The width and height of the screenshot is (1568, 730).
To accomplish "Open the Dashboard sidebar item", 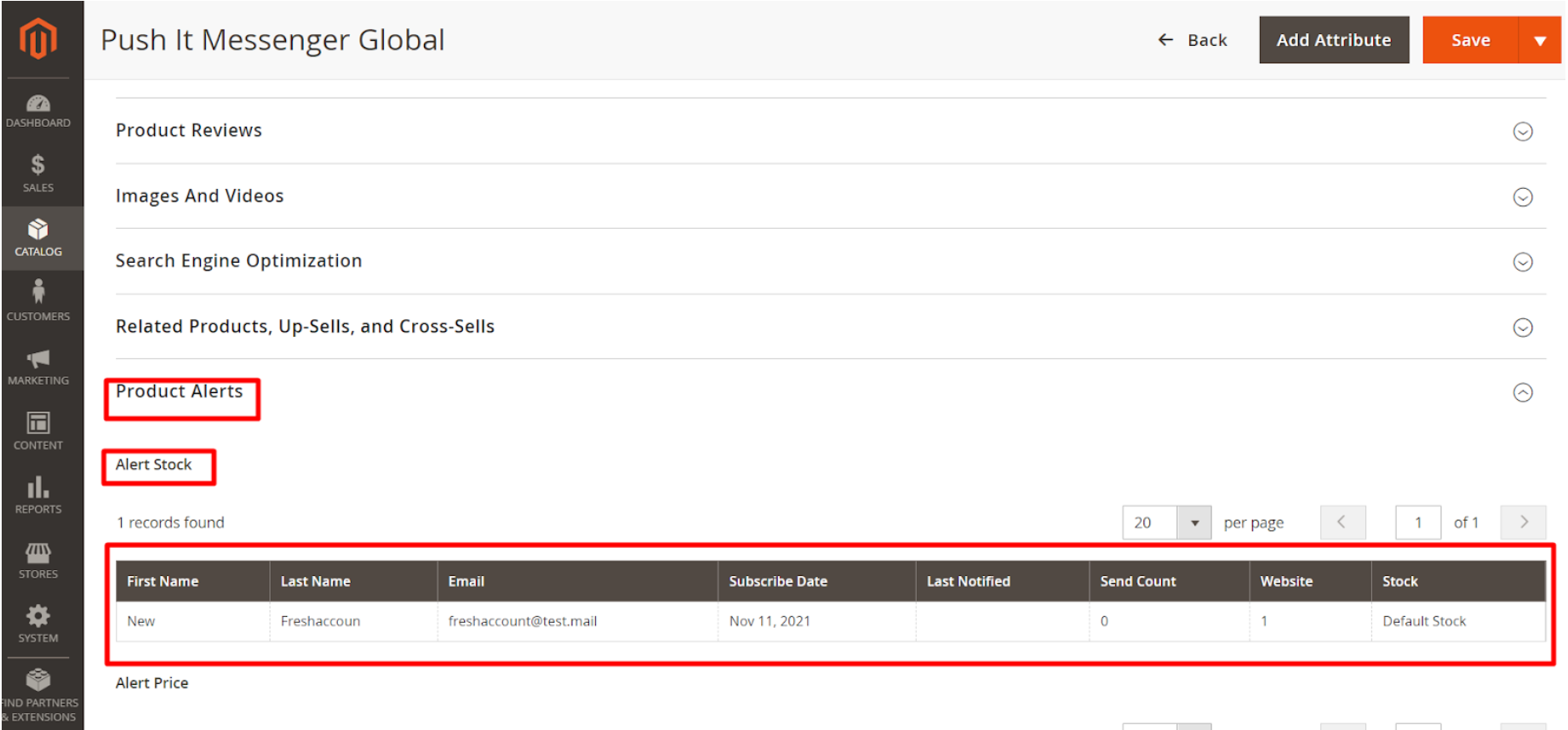I will click(x=38, y=111).
